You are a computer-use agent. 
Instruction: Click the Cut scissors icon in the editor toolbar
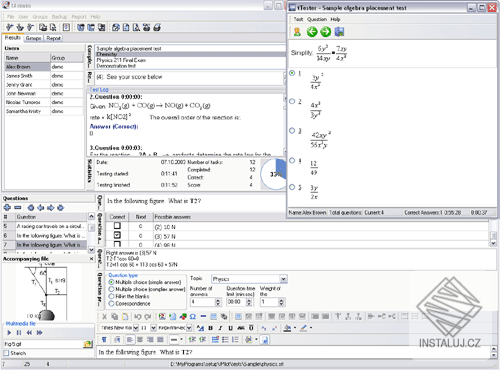pyautogui.click(x=104, y=317)
